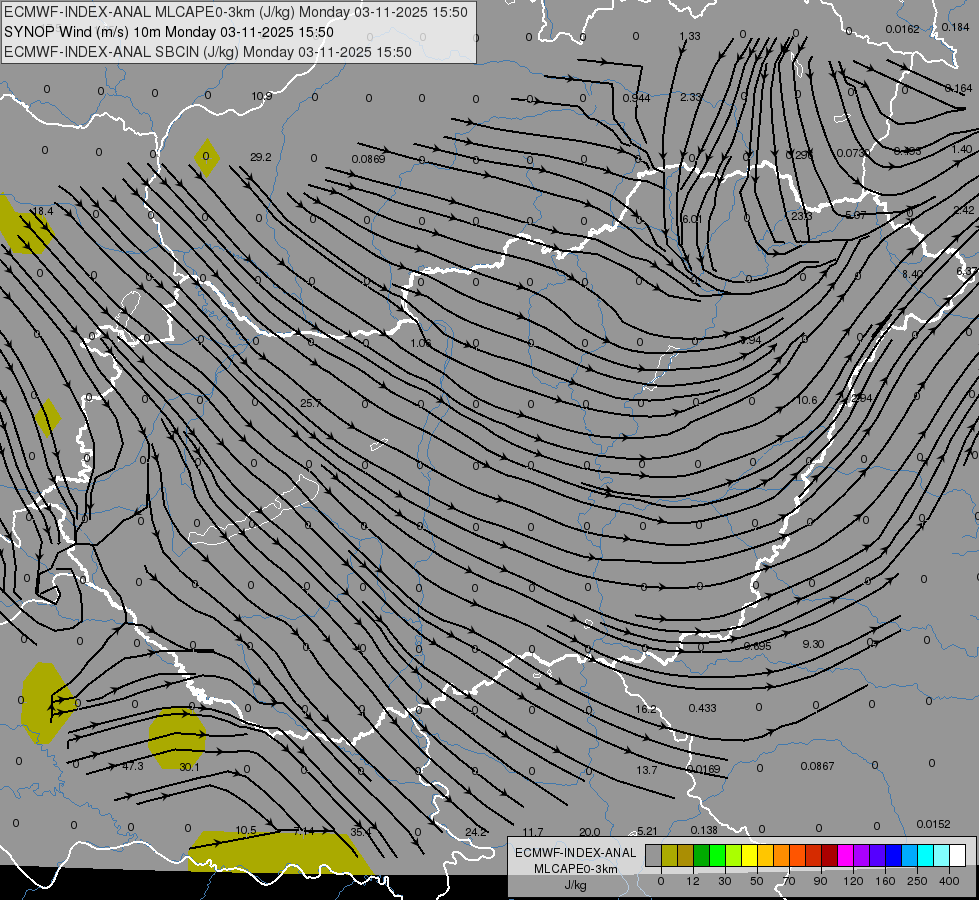Click the SYNOP Wind 10m header line
This screenshot has height=900, width=979.
click(x=169, y=32)
